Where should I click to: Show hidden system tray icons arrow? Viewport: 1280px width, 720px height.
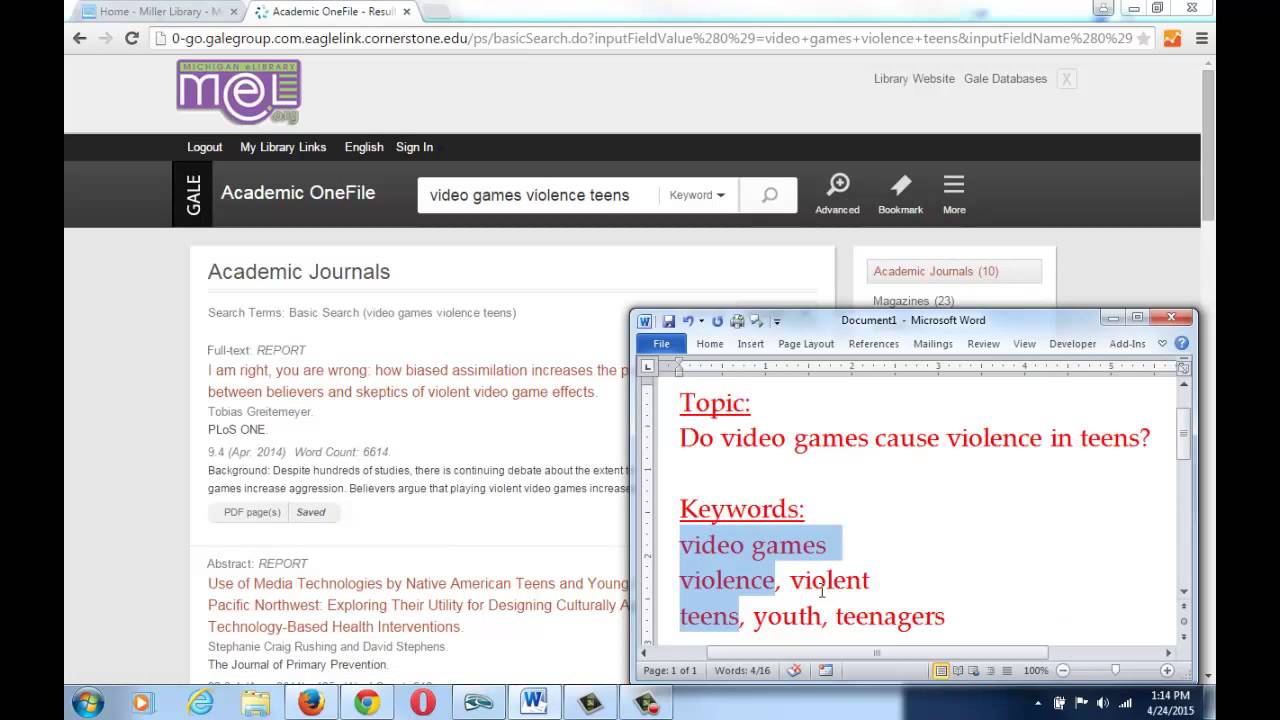(x=1037, y=703)
